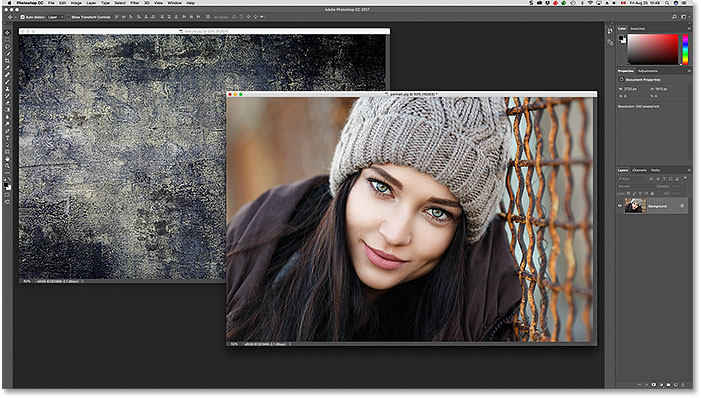
Task: Select the Blur tool
Action: 7,116
